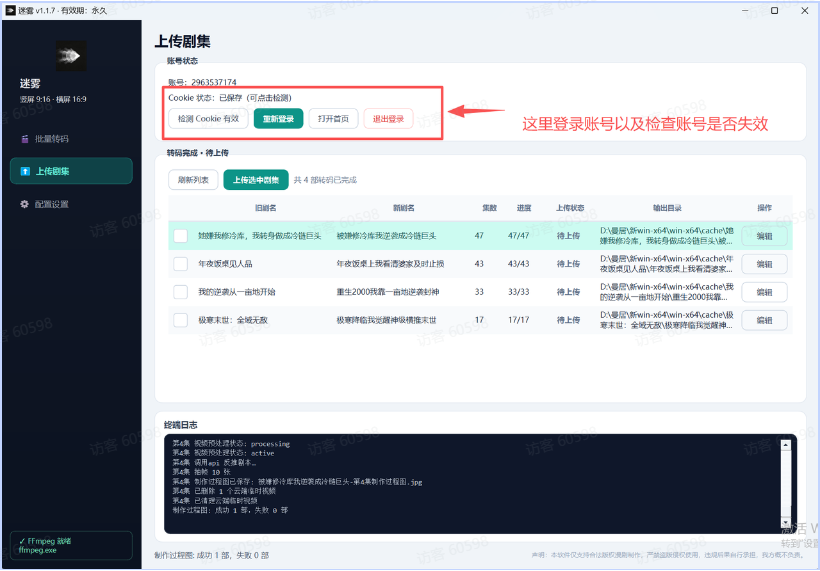
Task: Click the 打开首页 button
Action: (333, 119)
